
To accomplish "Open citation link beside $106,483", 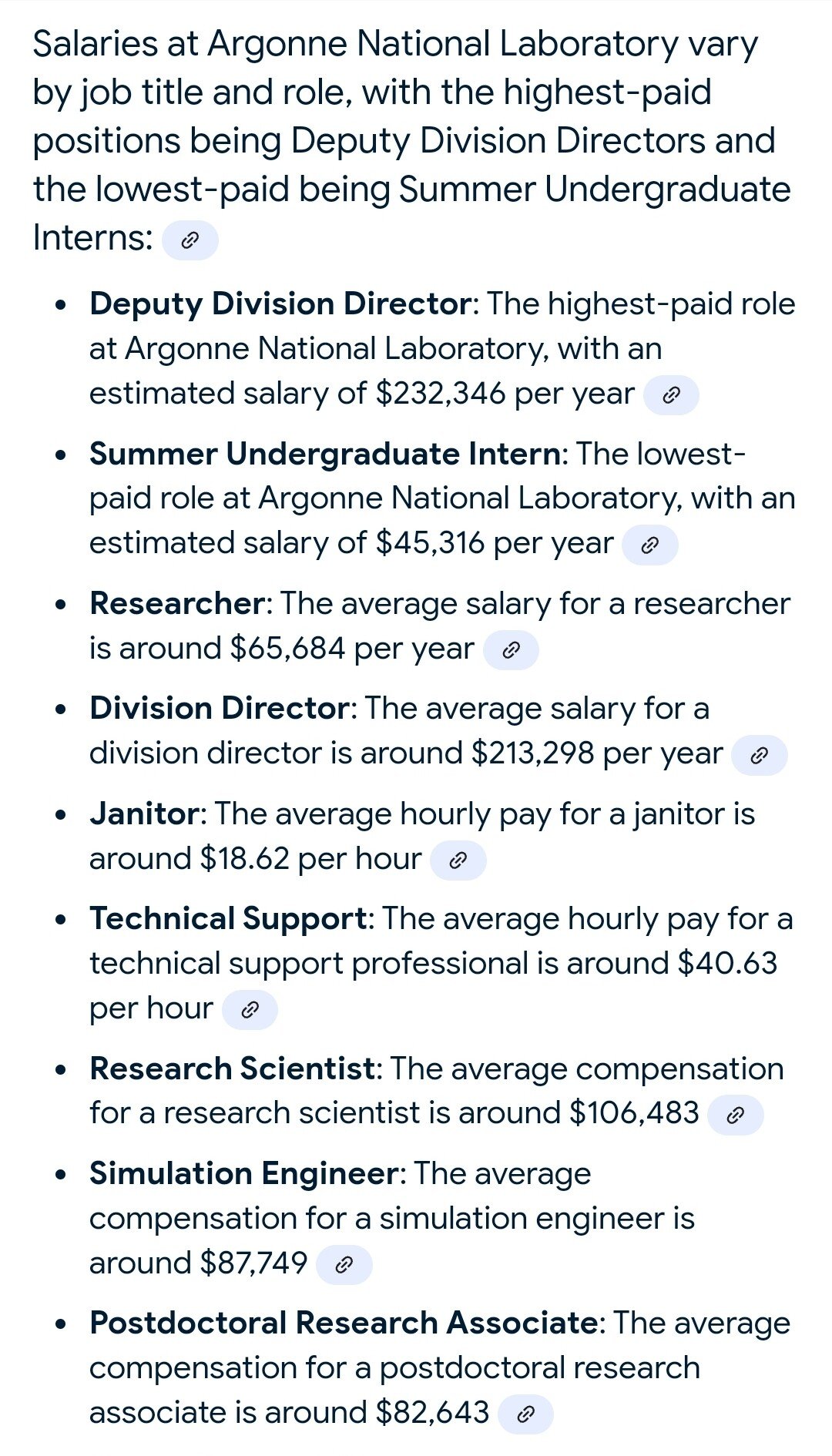I will (x=735, y=1115).
